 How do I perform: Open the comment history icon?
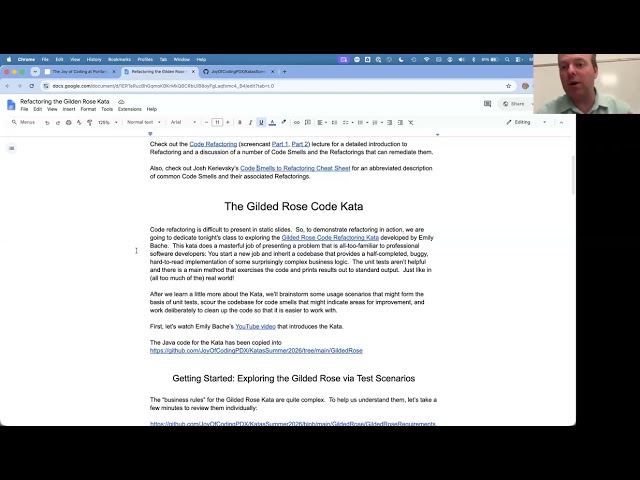tap(487, 104)
